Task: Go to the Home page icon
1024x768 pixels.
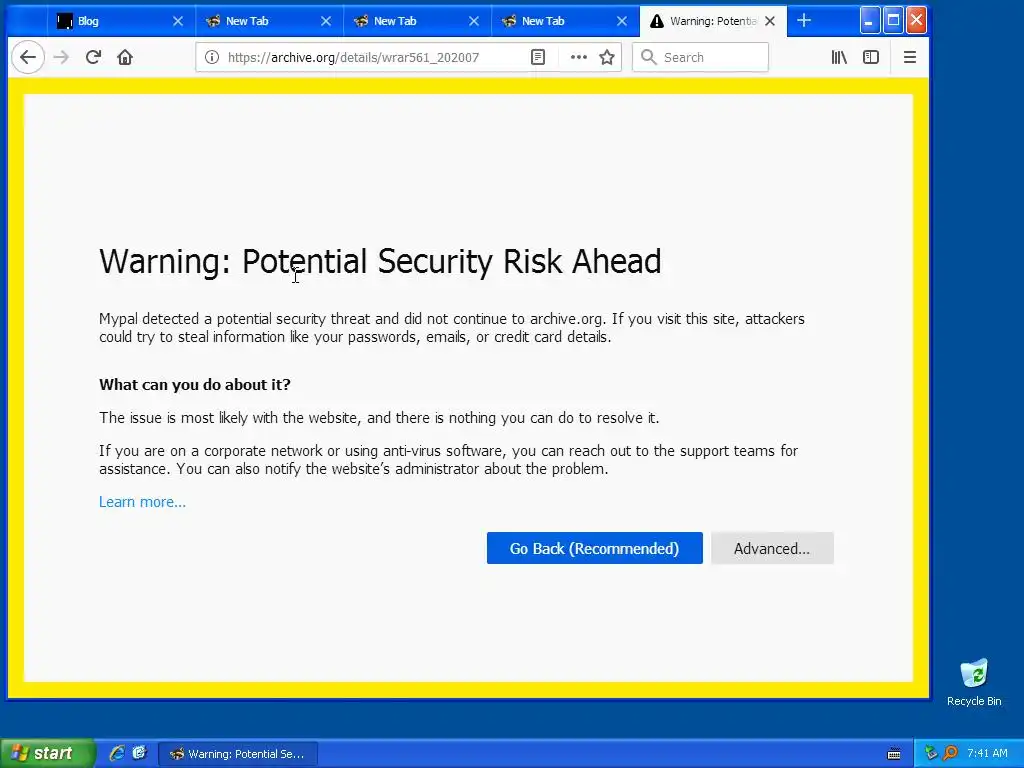Action: tap(125, 57)
